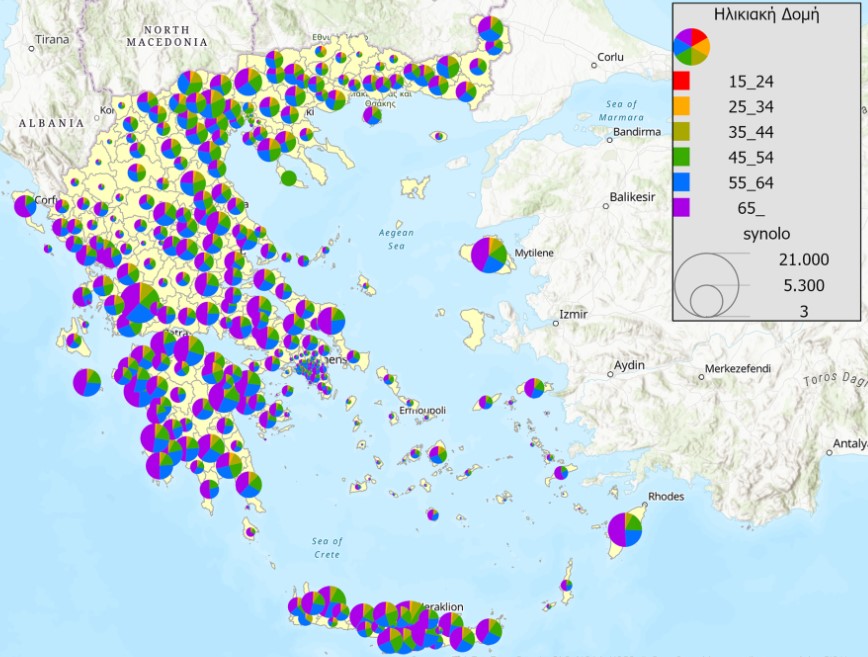Click the Rhodes city label
The height and width of the screenshot is (657, 868).
point(666,496)
